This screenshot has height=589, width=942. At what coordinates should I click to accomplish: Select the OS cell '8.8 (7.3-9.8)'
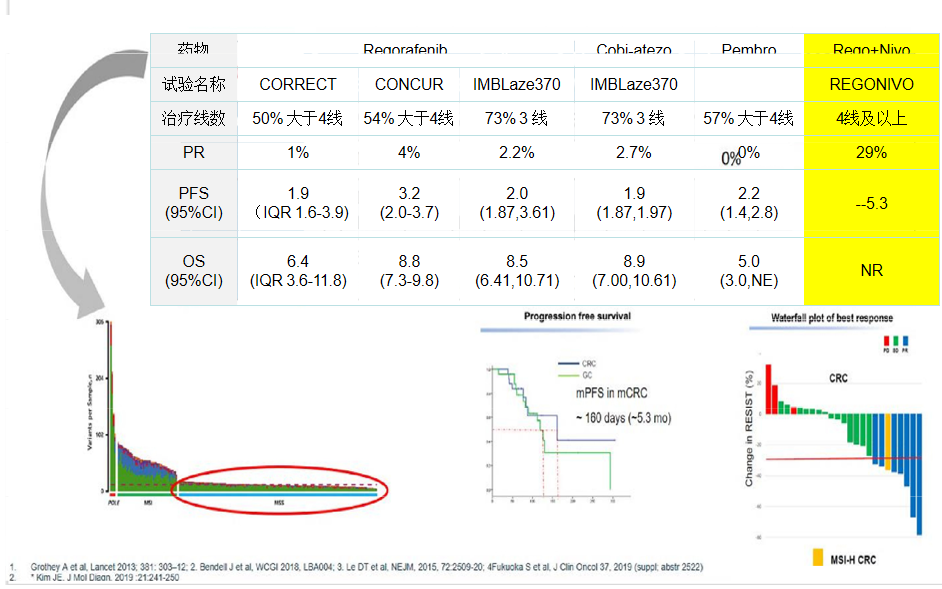tap(409, 271)
